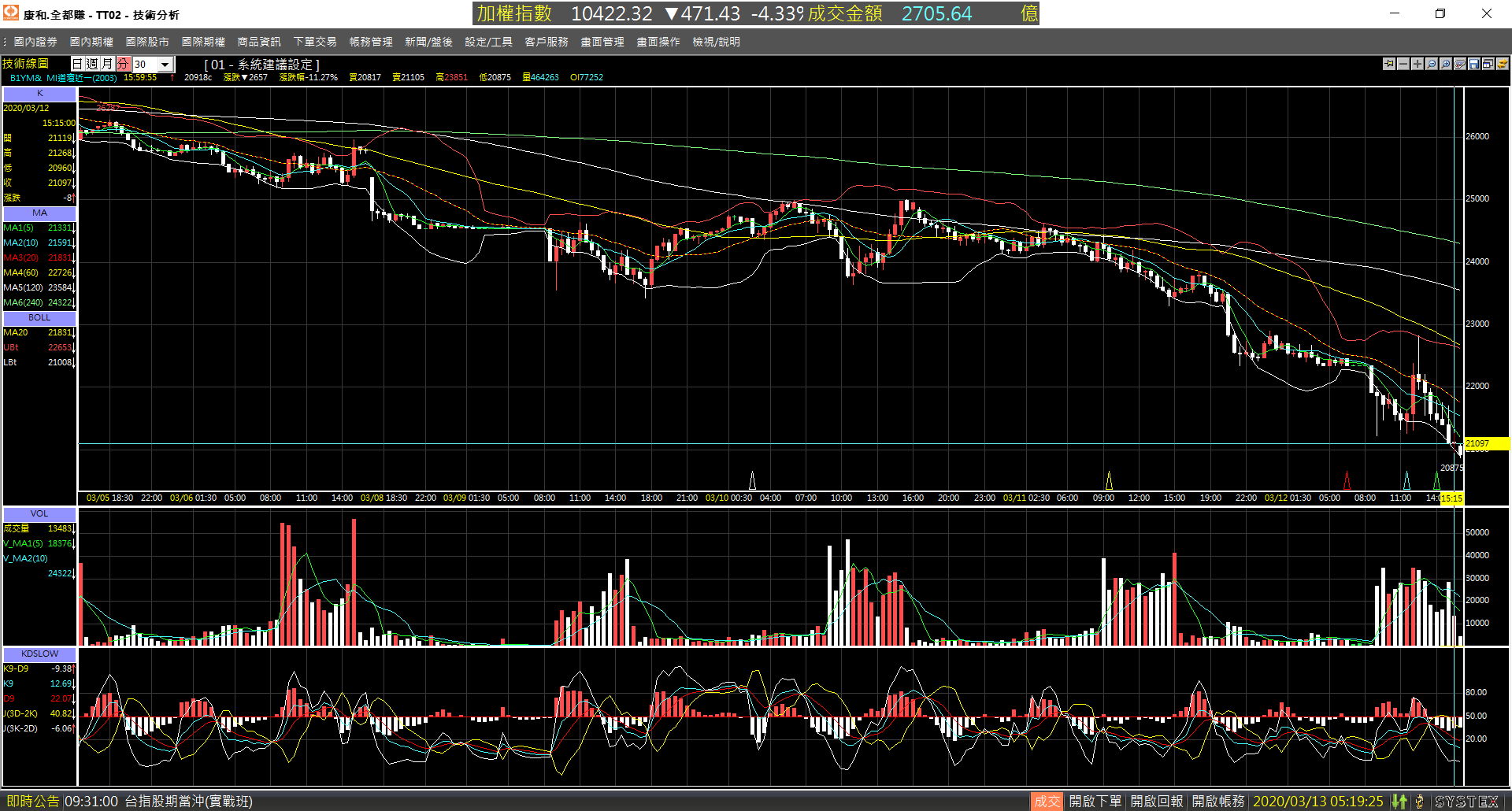Open the 設定/工具 menu
Viewport: 1512px width, 811px height.
point(488,42)
